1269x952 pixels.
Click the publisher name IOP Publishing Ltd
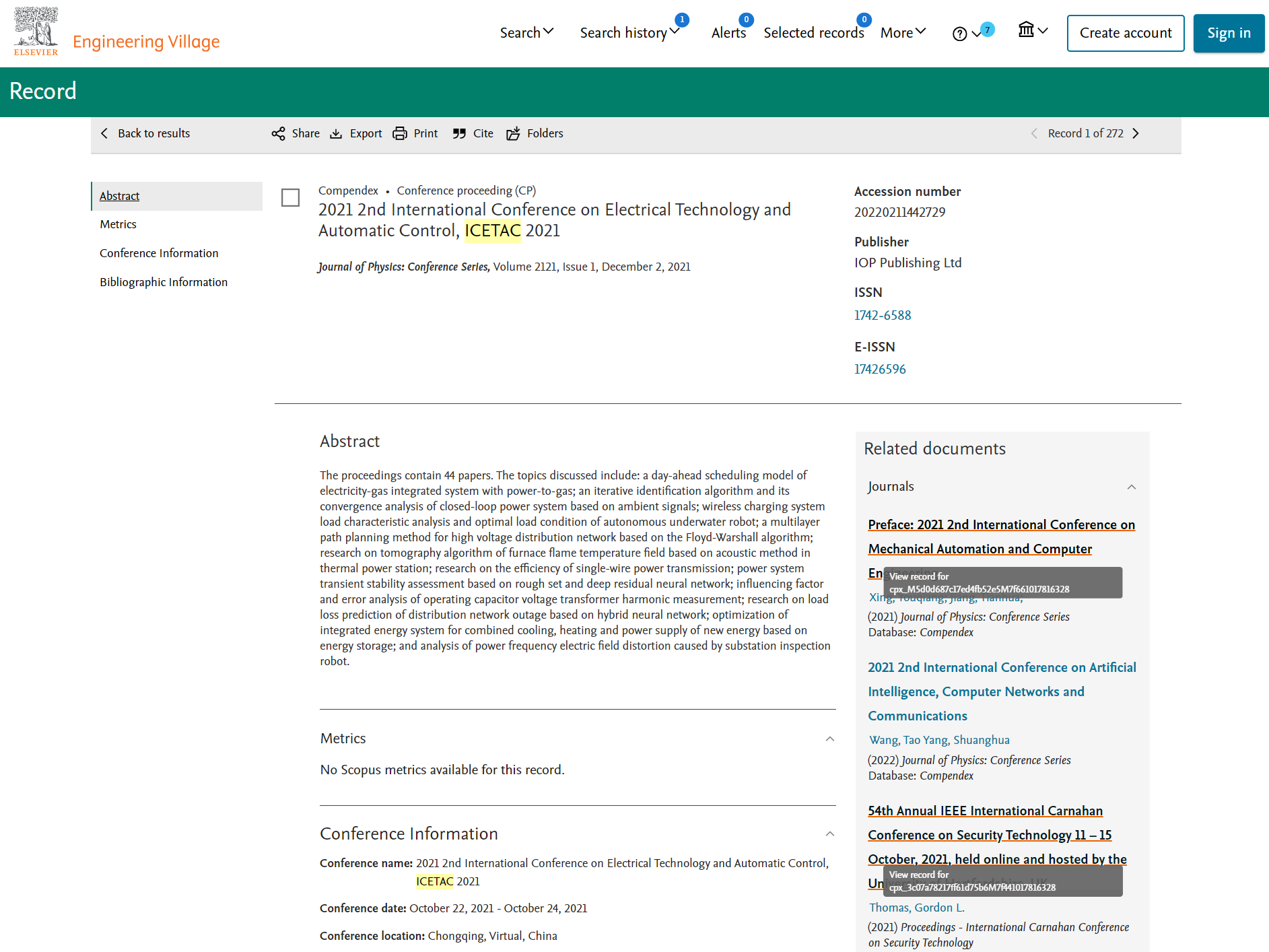[x=908, y=263]
